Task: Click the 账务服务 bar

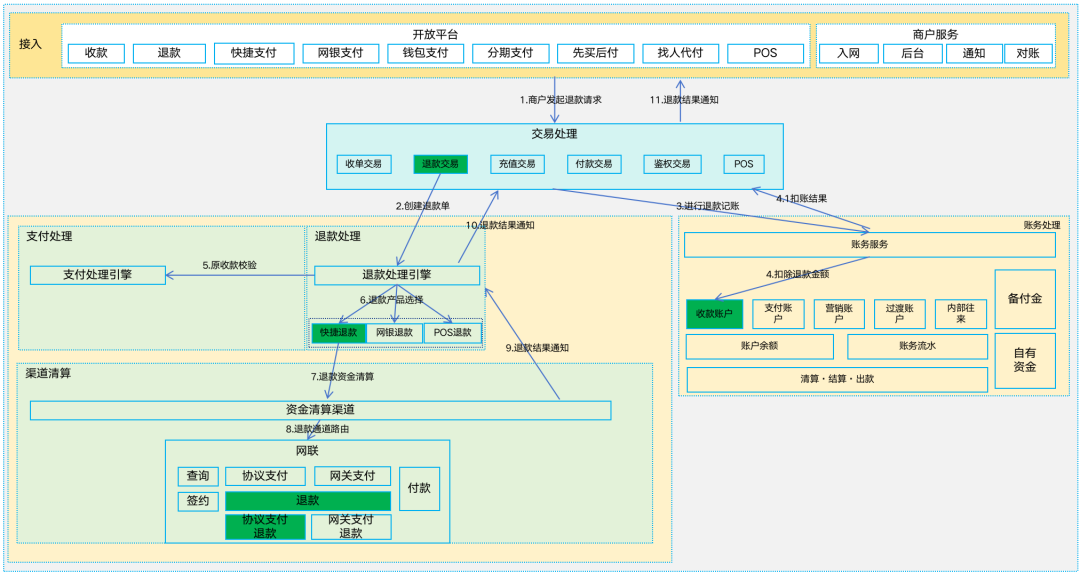Action: pos(870,245)
